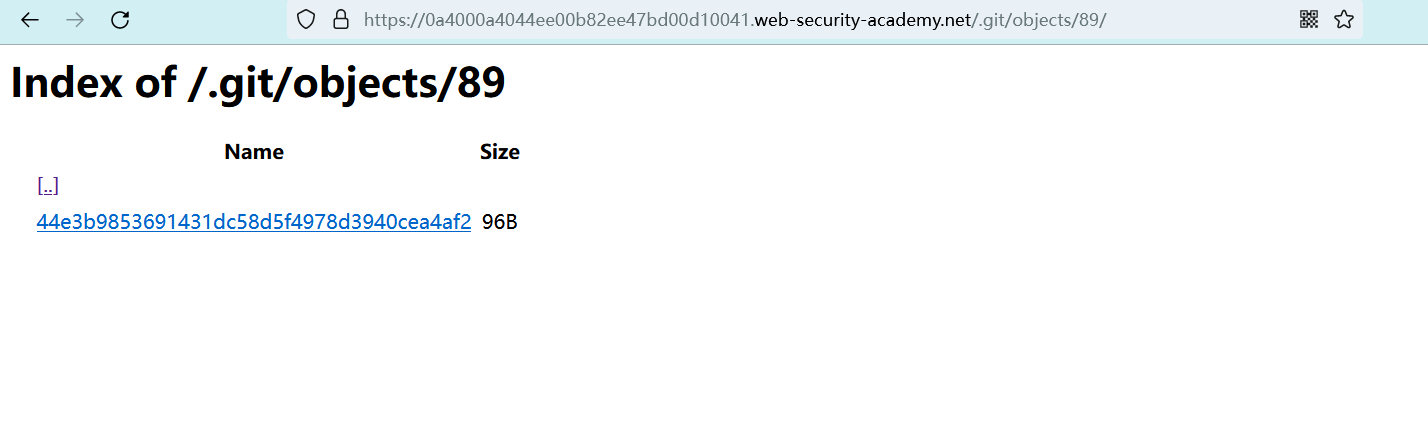Click the /.git/objects/89/ path in URL
Image resolution: width=1428 pixels, height=425 pixels.
coord(1039,20)
